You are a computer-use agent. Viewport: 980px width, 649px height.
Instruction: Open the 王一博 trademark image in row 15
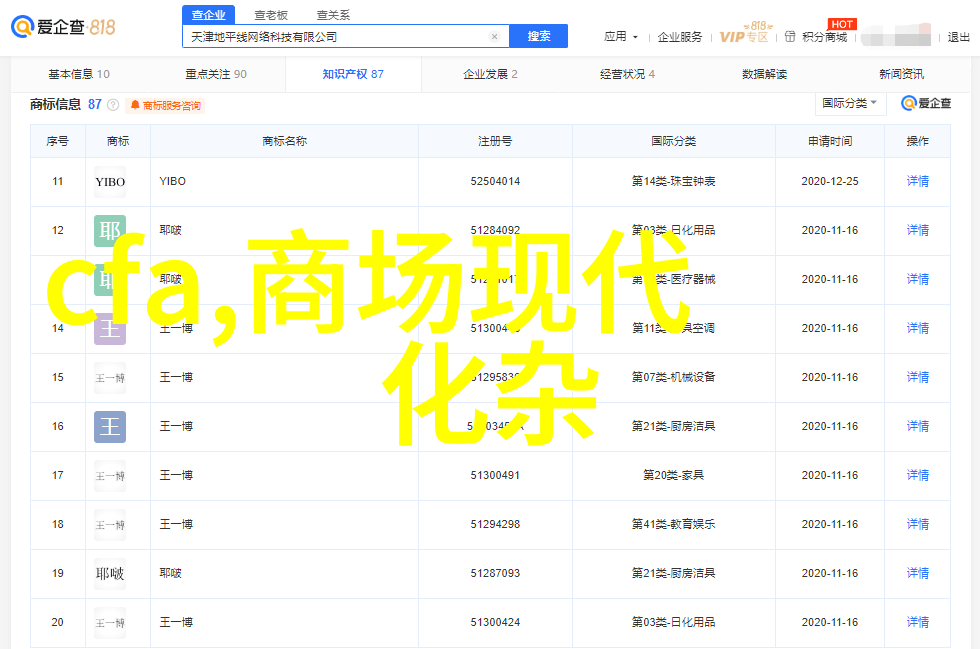[110, 378]
